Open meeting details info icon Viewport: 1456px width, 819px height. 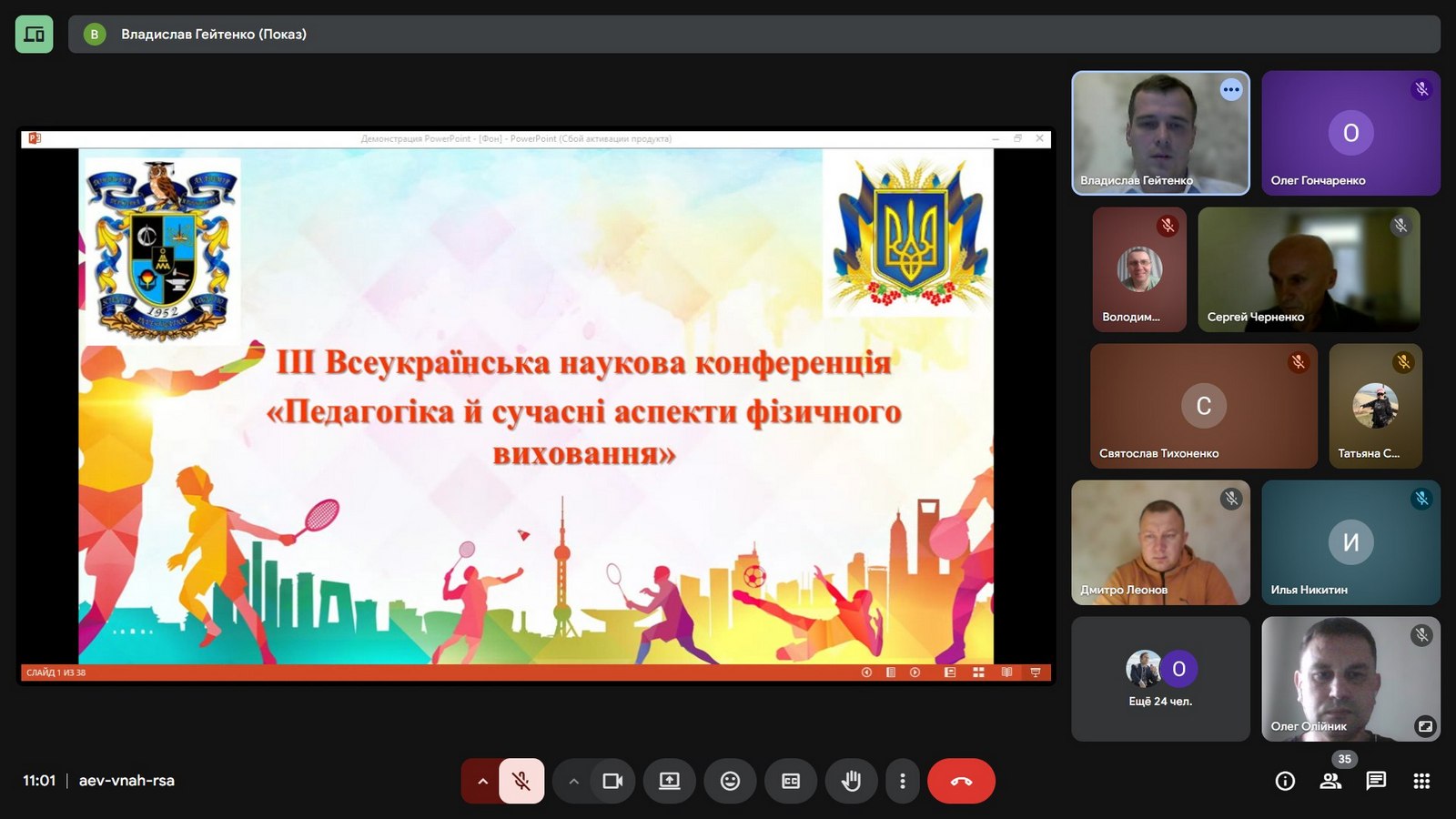(x=1285, y=781)
